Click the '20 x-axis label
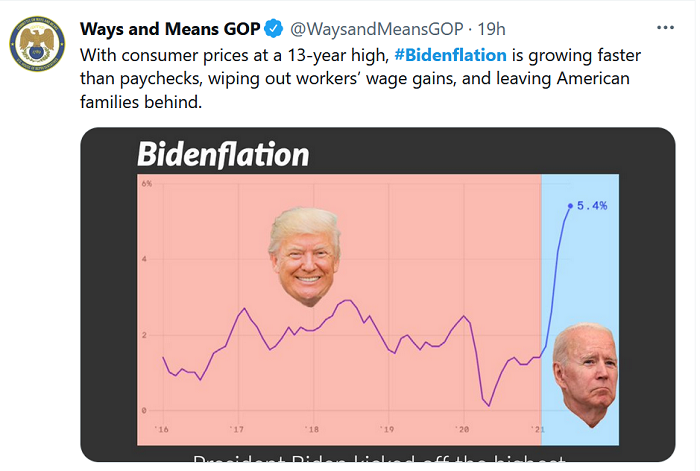The height and width of the screenshot is (471, 700). tap(462, 429)
